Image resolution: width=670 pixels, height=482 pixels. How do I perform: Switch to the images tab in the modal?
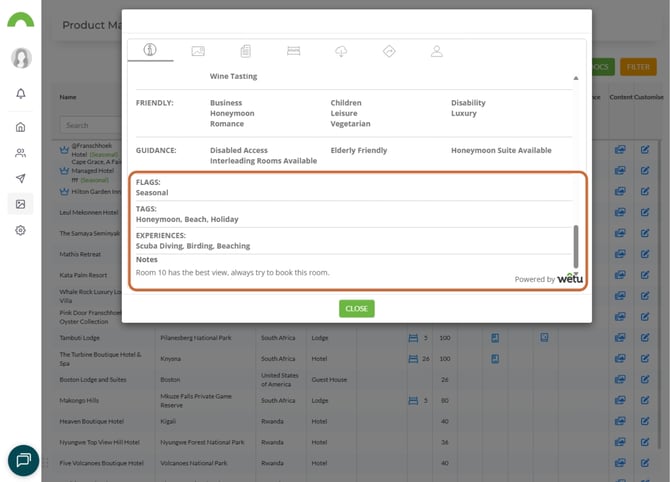pyautogui.click(x=198, y=50)
